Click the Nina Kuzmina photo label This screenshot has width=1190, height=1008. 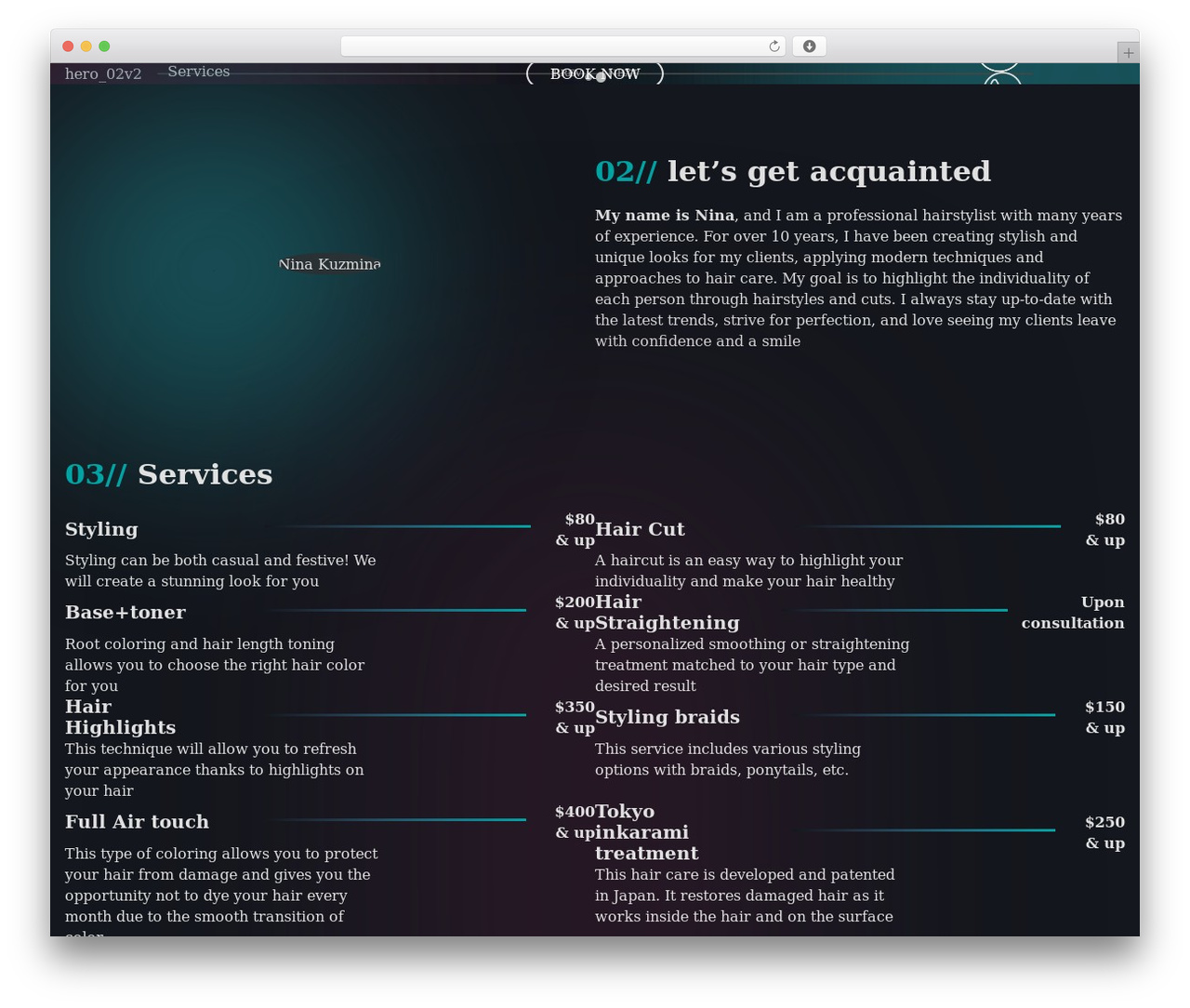tap(330, 264)
